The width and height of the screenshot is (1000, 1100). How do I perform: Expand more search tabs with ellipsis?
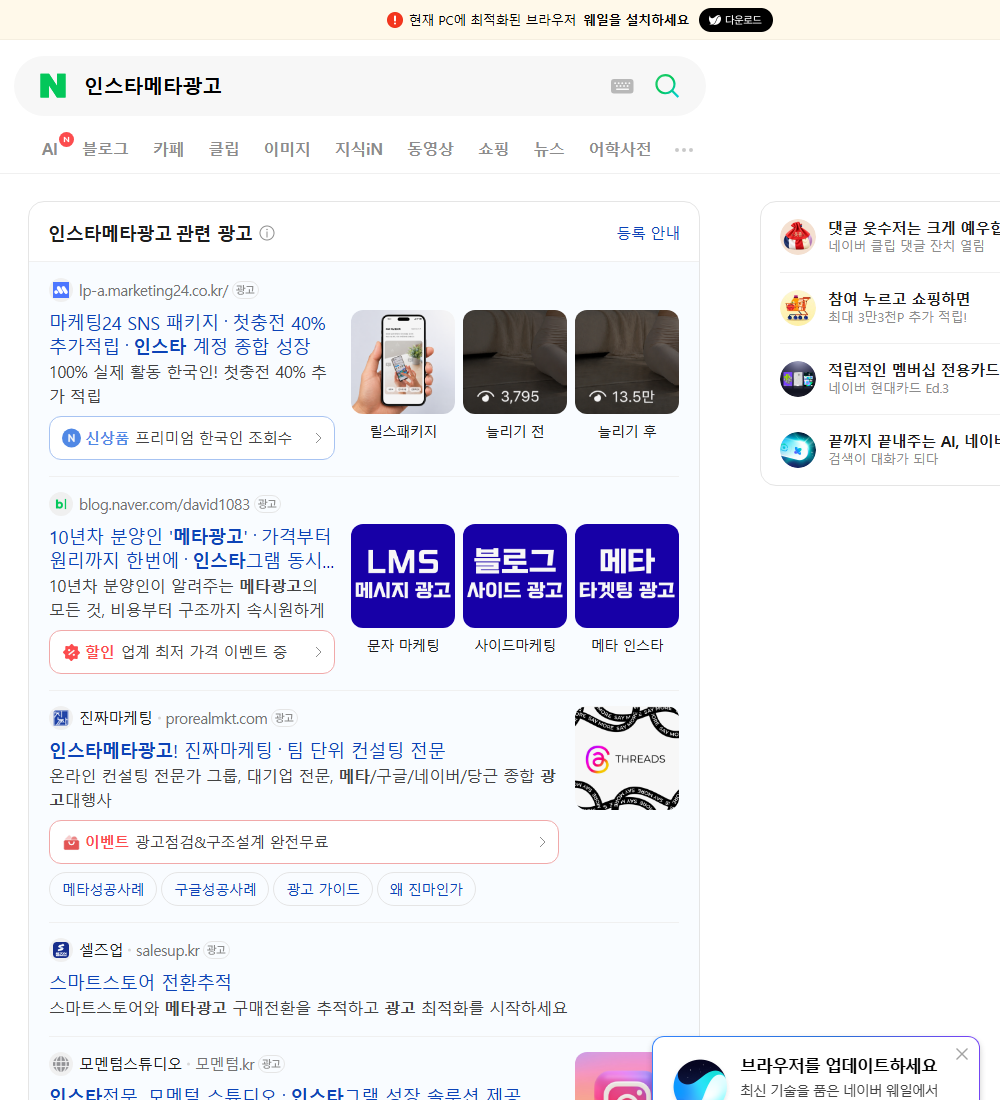(x=684, y=149)
